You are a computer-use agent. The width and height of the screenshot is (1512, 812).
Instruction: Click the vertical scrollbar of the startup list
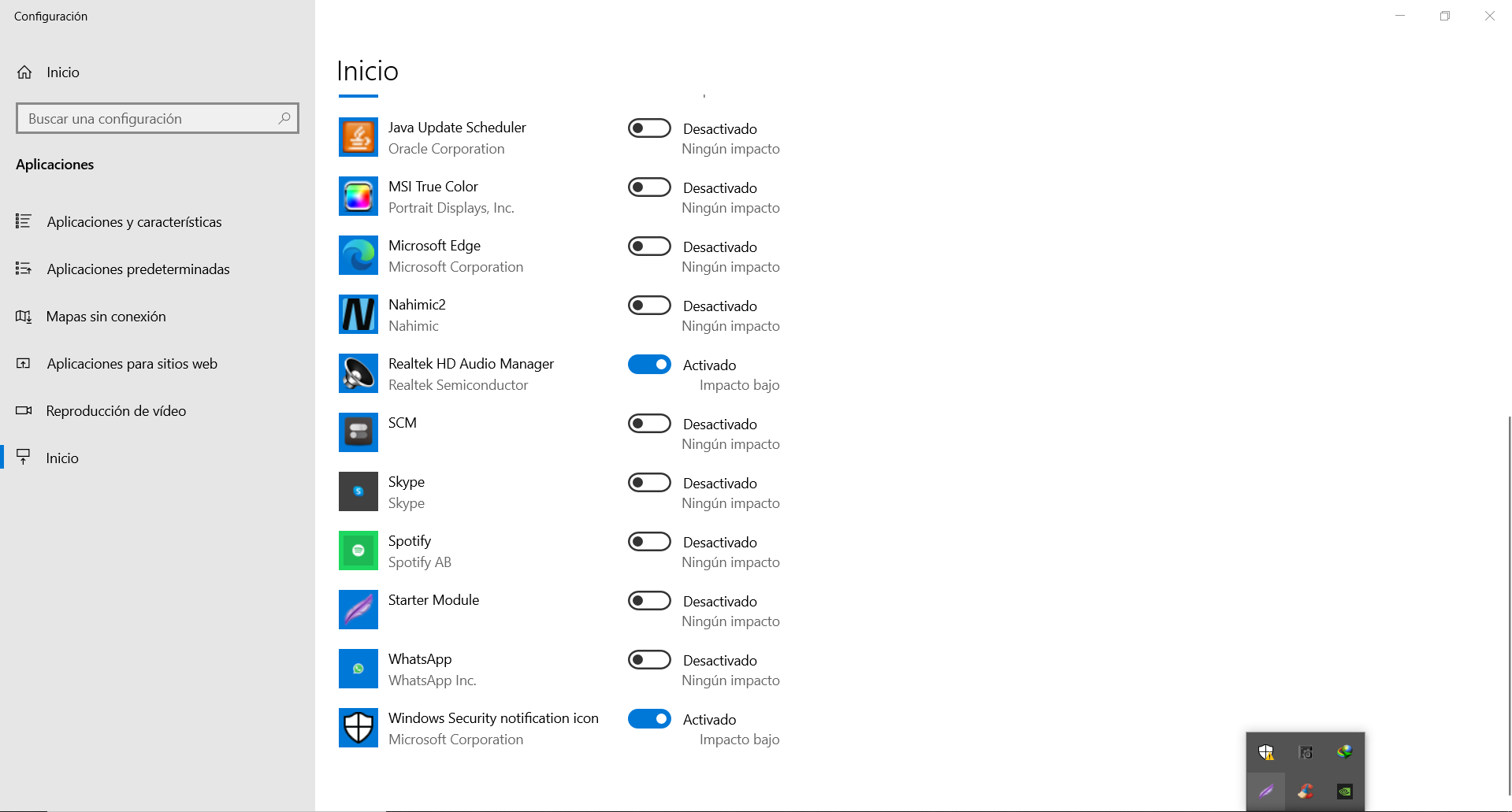(x=1509, y=605)
